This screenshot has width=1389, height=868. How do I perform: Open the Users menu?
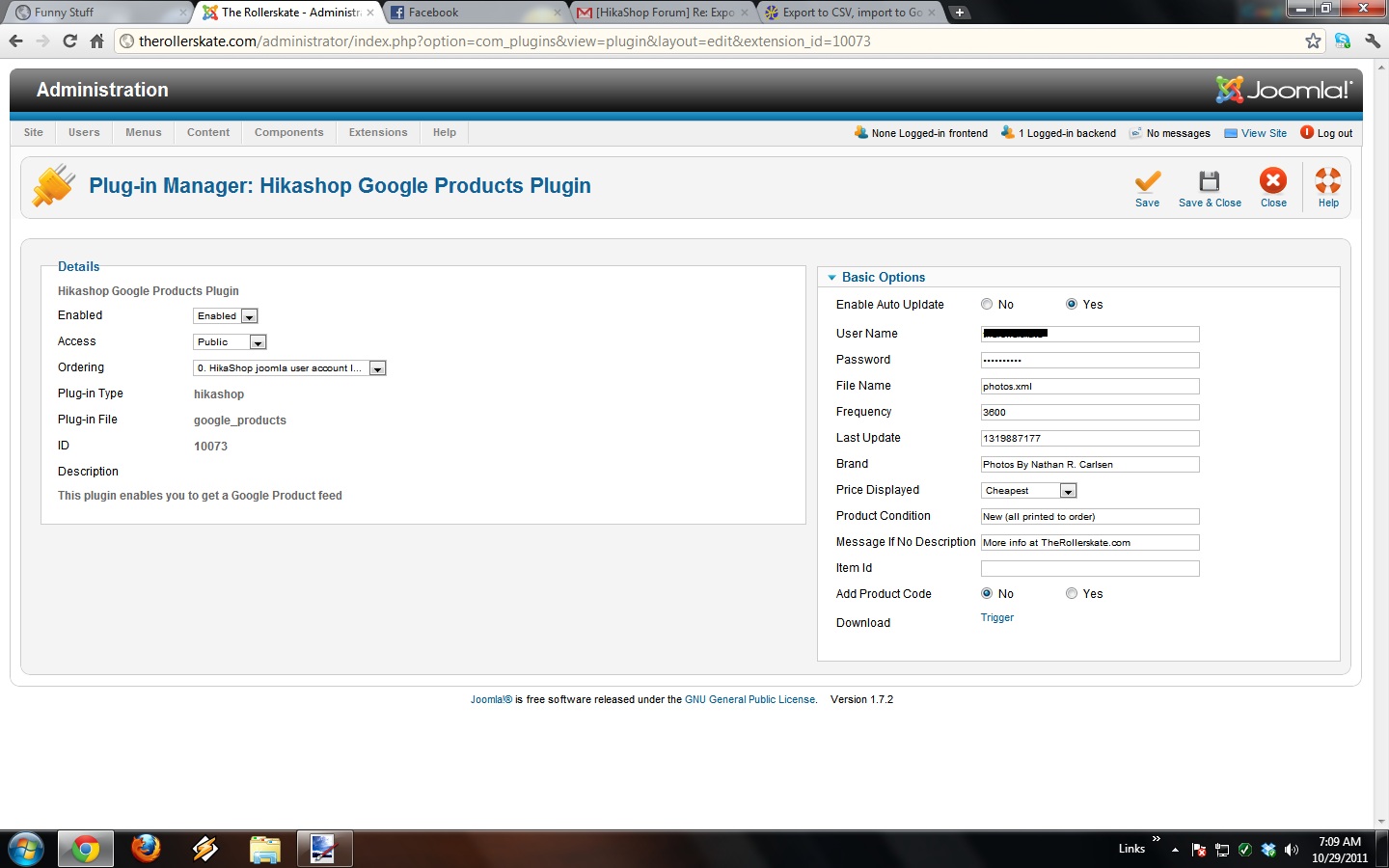pos(84,133)
